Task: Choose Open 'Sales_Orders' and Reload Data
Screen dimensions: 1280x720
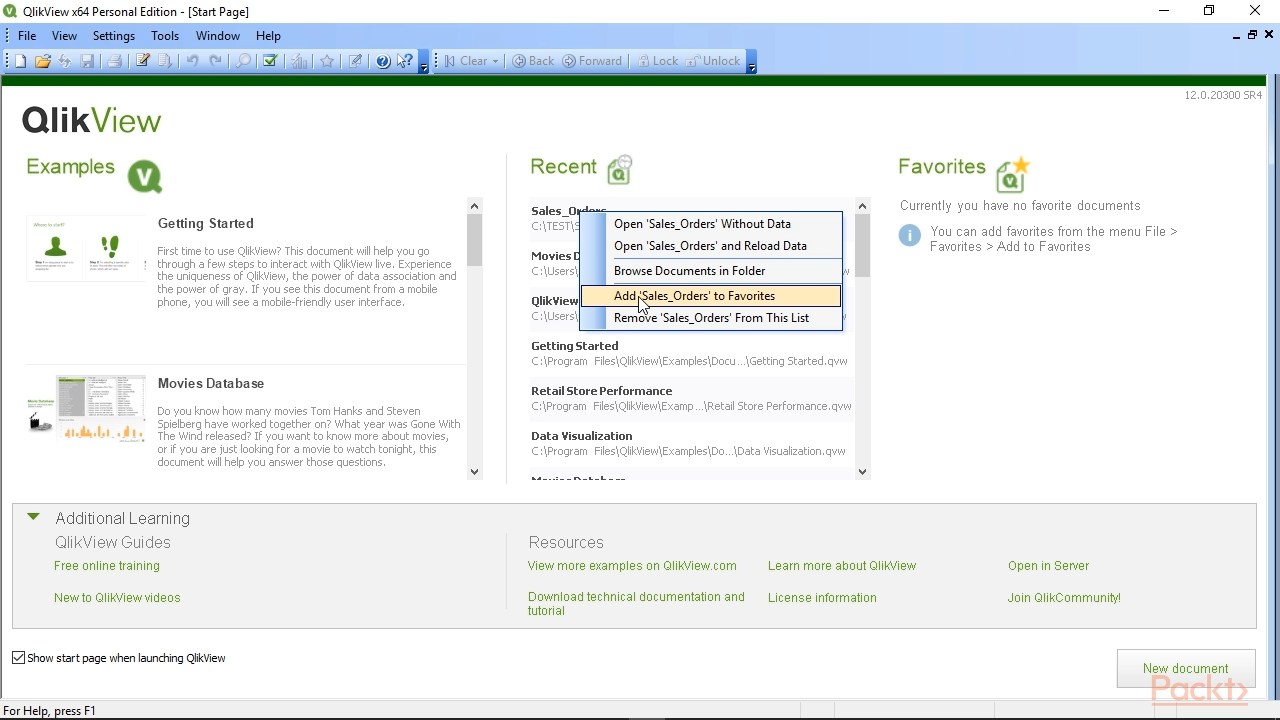Action: pos(711,246)
